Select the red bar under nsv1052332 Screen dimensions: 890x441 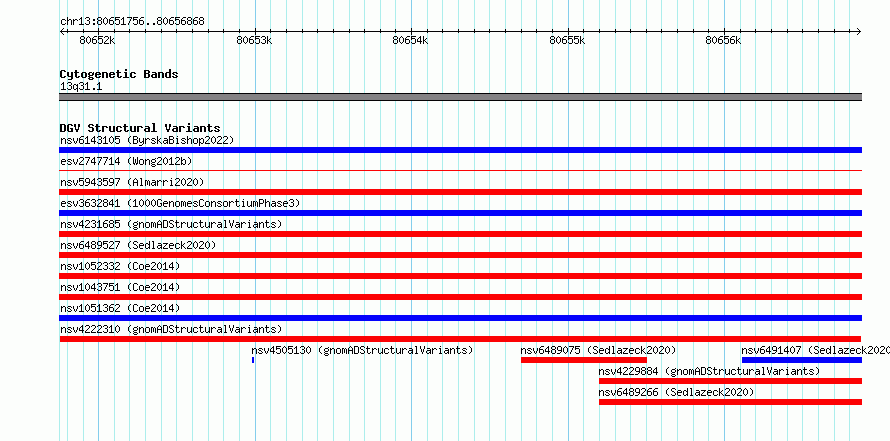tap(460, 276)
